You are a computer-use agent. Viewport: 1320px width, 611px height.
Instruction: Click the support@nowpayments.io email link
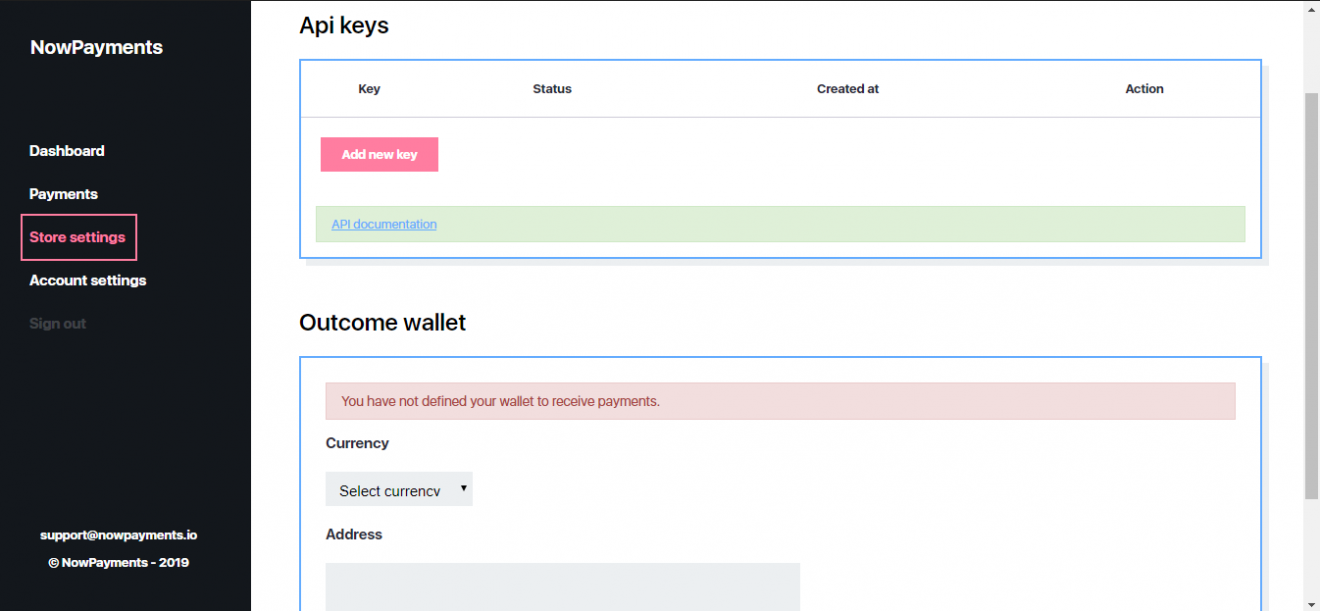coord(119,535)
